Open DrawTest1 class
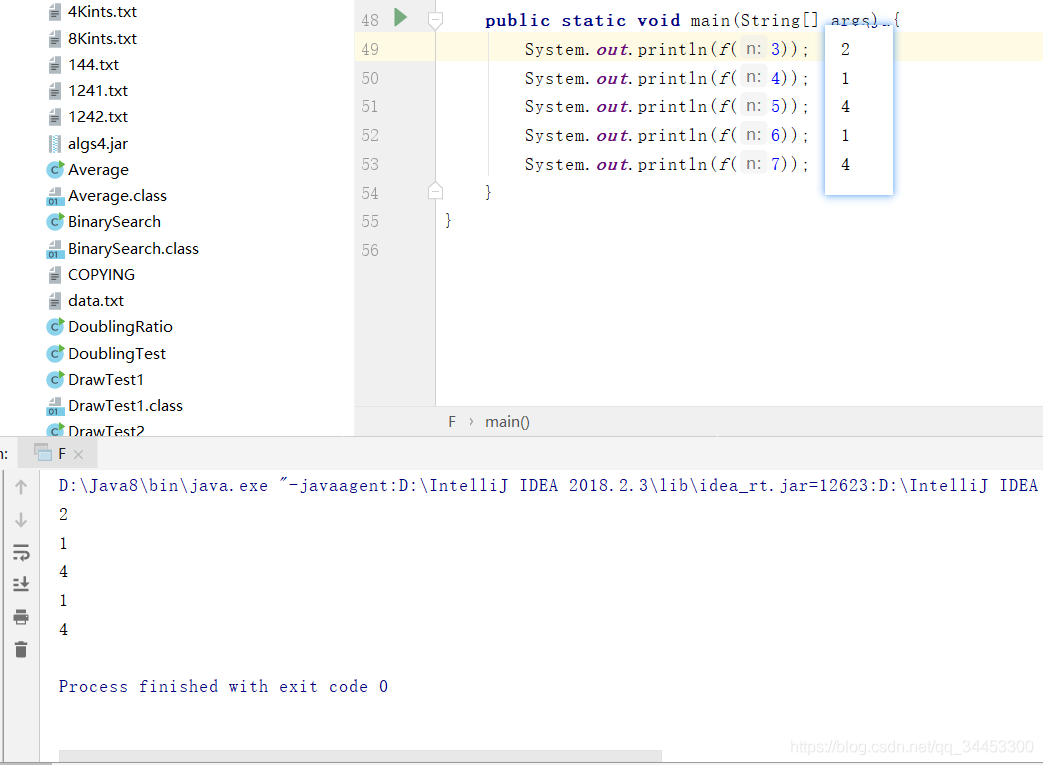This screenshot has width=1043, height=765. click(x=106, y=379)
